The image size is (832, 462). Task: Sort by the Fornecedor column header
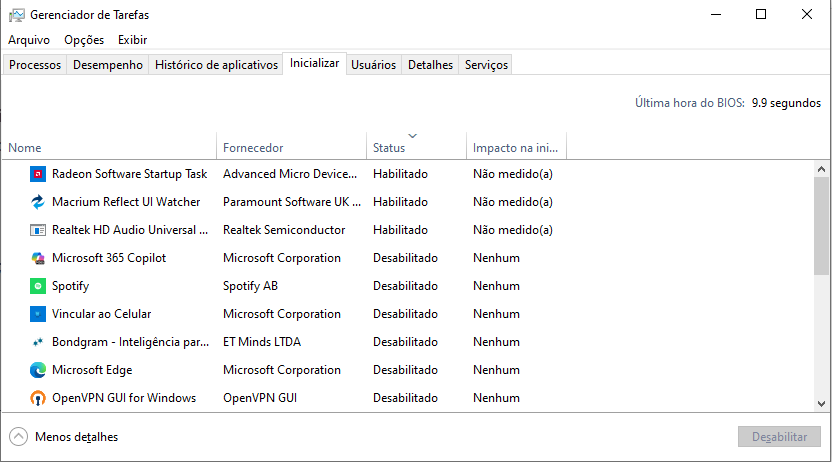coord(291,146)
